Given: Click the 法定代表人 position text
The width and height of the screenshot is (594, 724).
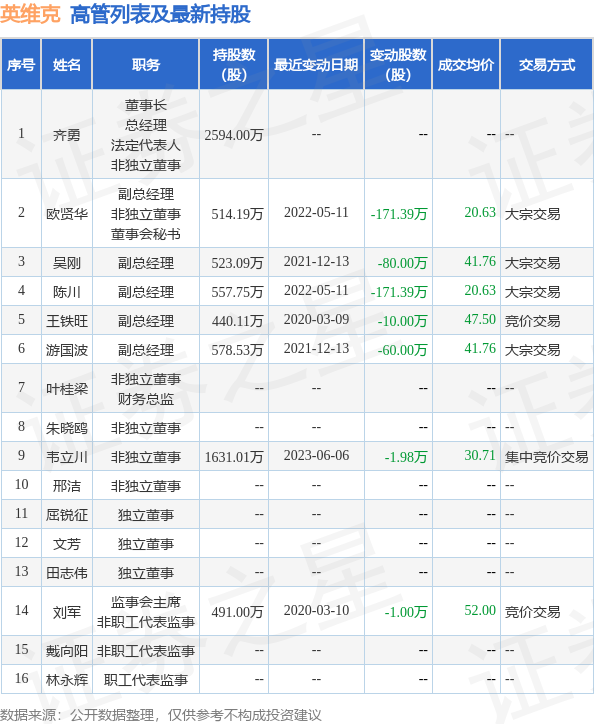Looking at the screenshot, I should pos(145,145).
